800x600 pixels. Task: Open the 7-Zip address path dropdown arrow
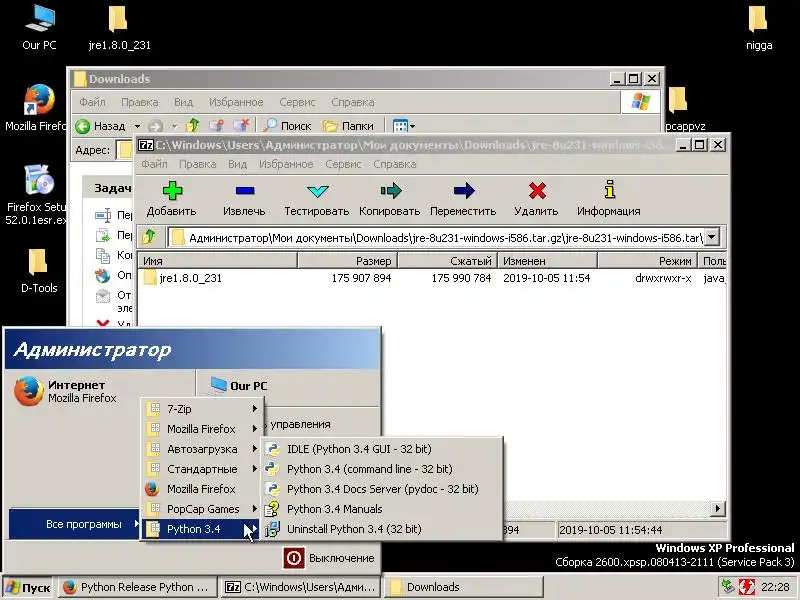pos(712,237)
